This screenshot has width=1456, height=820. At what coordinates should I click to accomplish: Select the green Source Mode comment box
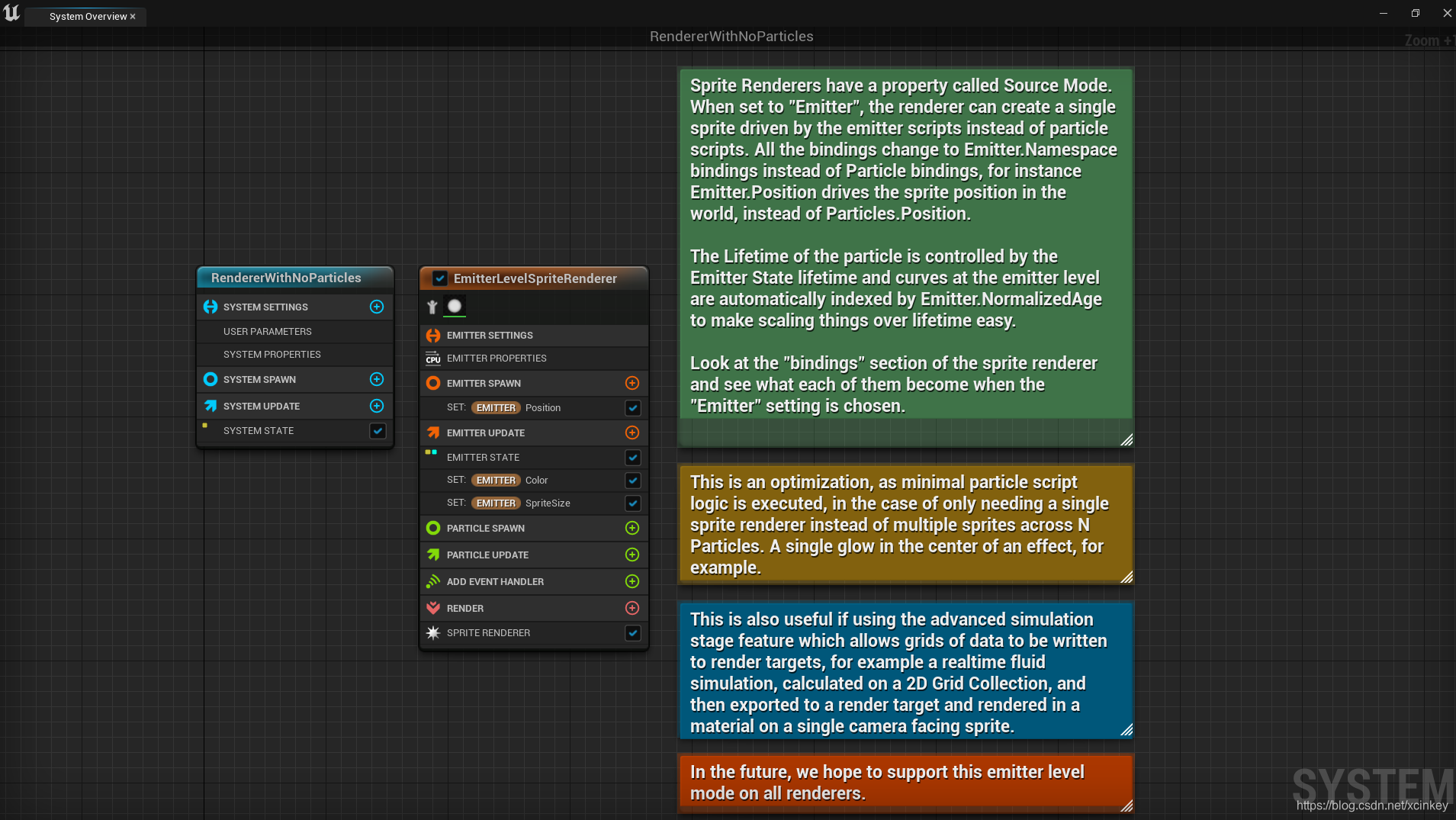coord(906,257)
